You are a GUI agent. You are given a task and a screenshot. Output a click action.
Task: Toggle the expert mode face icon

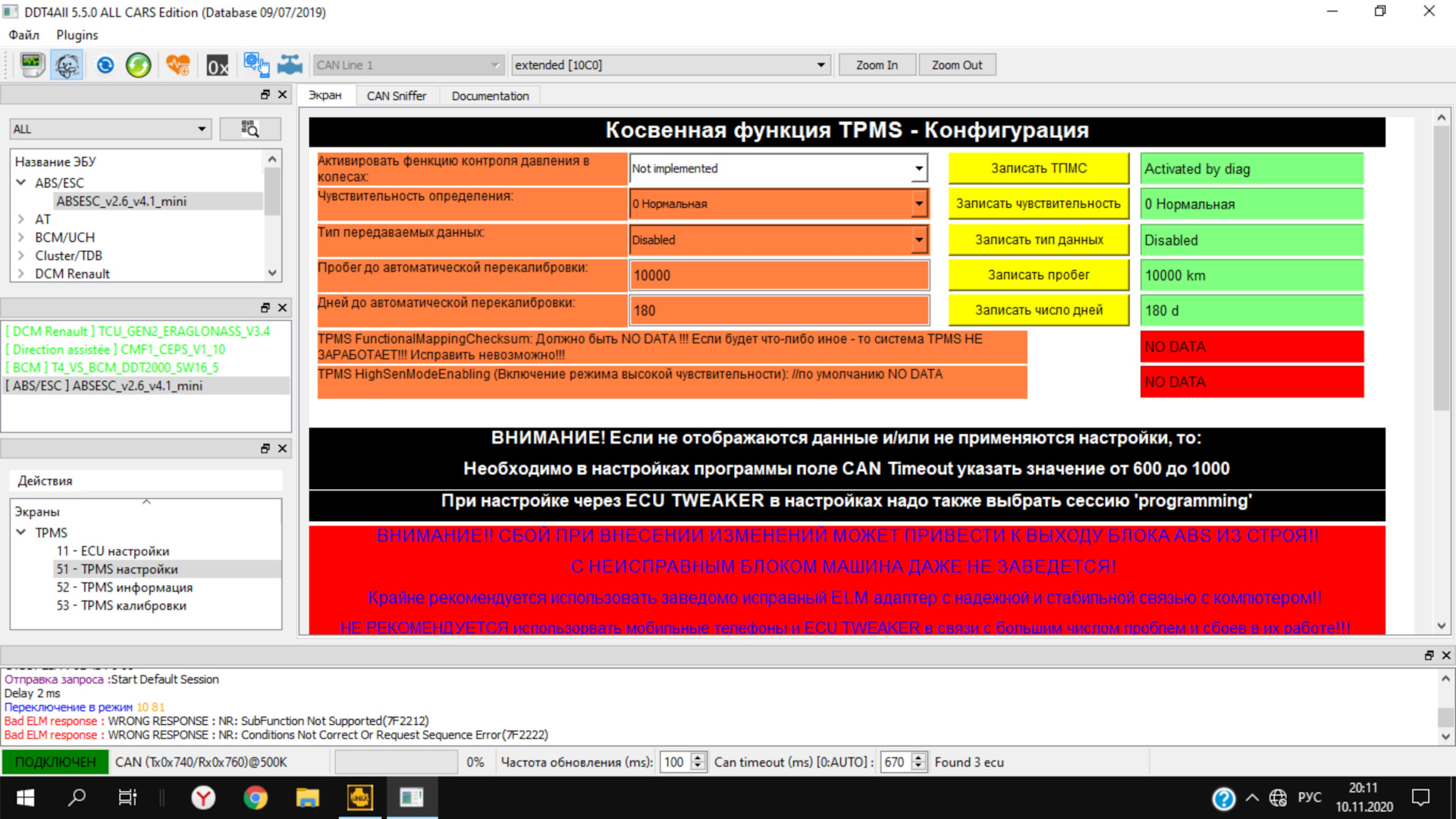tap(67, 65)
